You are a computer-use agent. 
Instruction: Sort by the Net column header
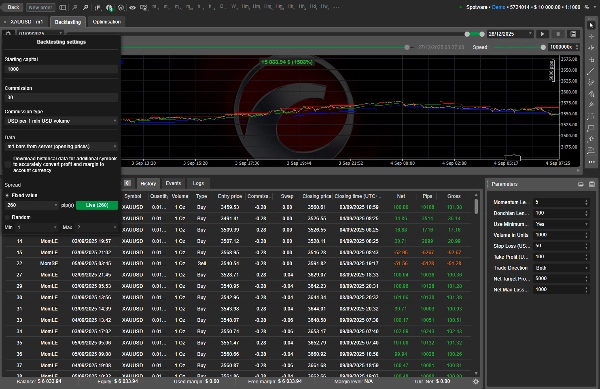point(401,196)
